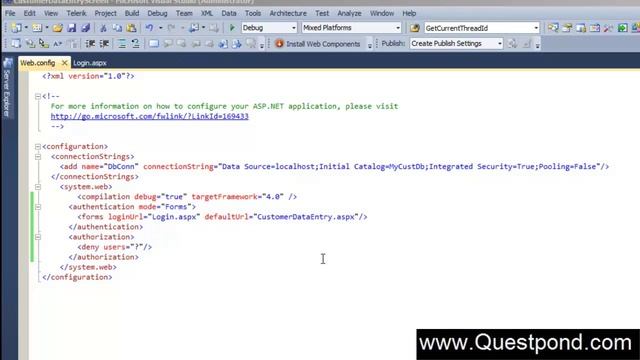The height and width of the screenshot is (360, 640).
Task: Collapse the XML comment block
Action: click(38, 96)
